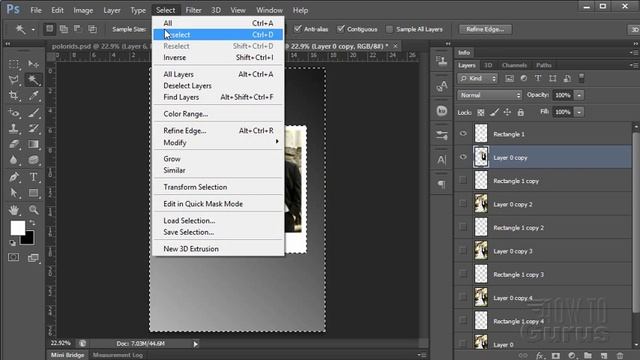Open the tool preset picker arrow
640x360 pixels.
[33, 29]
